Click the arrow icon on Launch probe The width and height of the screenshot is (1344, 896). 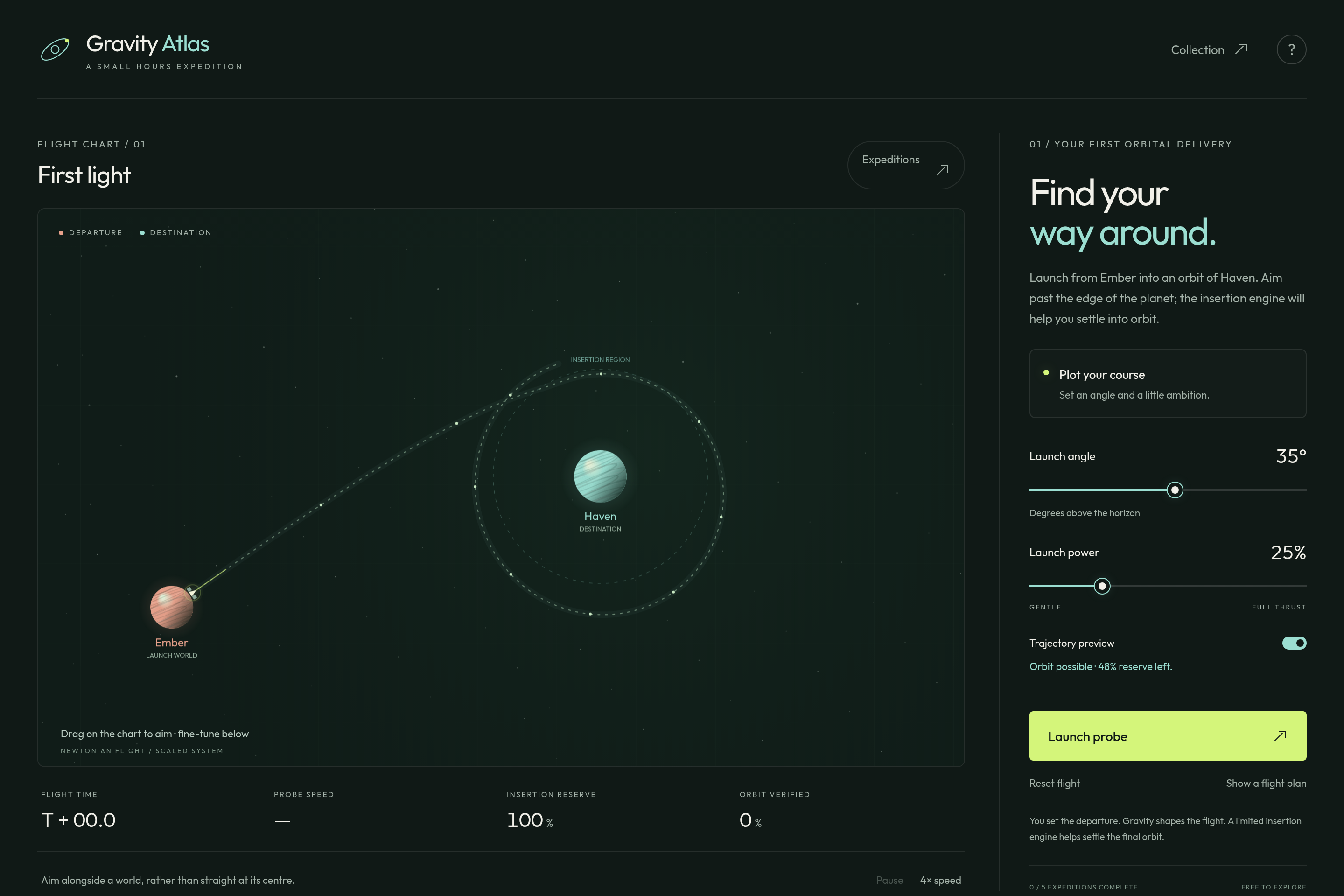(x=1280, y=735)
